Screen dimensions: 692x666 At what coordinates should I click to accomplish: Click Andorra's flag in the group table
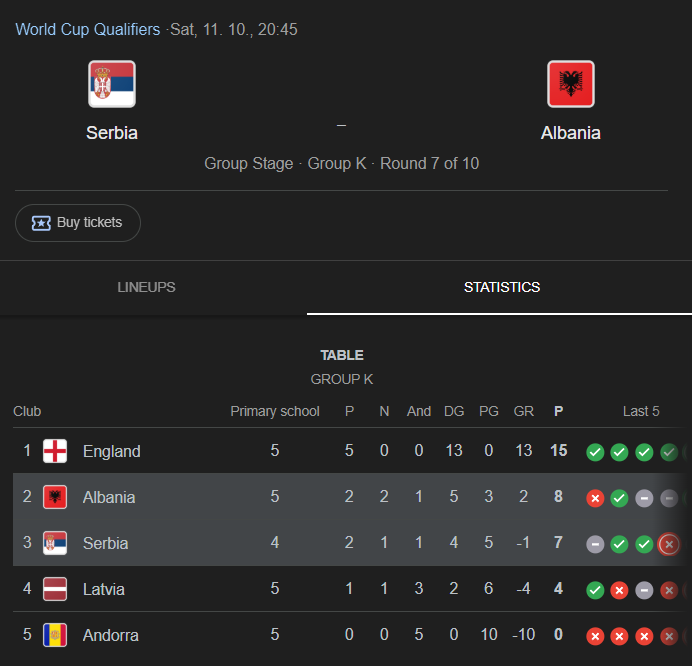tap(55, 635)
